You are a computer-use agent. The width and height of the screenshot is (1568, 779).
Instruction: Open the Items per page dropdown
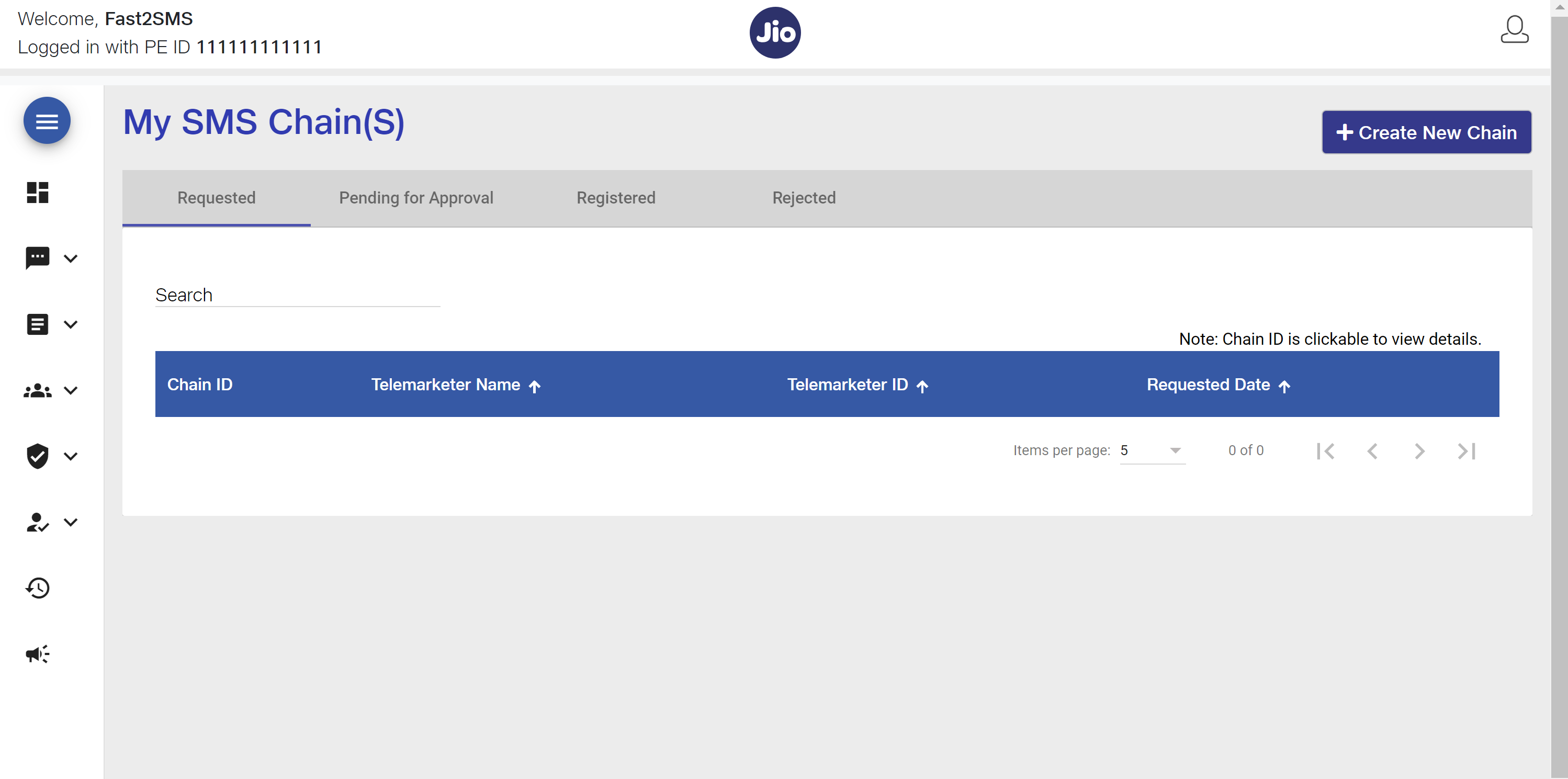(1152, 451)
